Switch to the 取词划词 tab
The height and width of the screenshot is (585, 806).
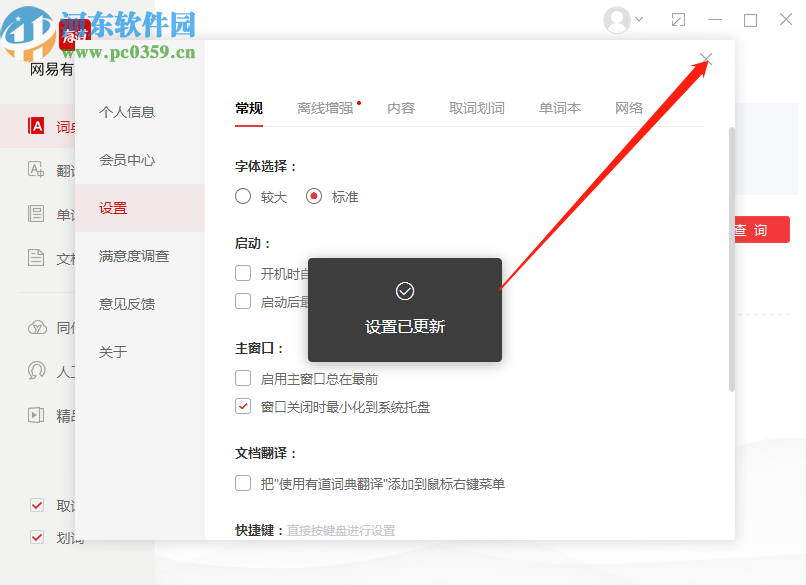point(477,107)
